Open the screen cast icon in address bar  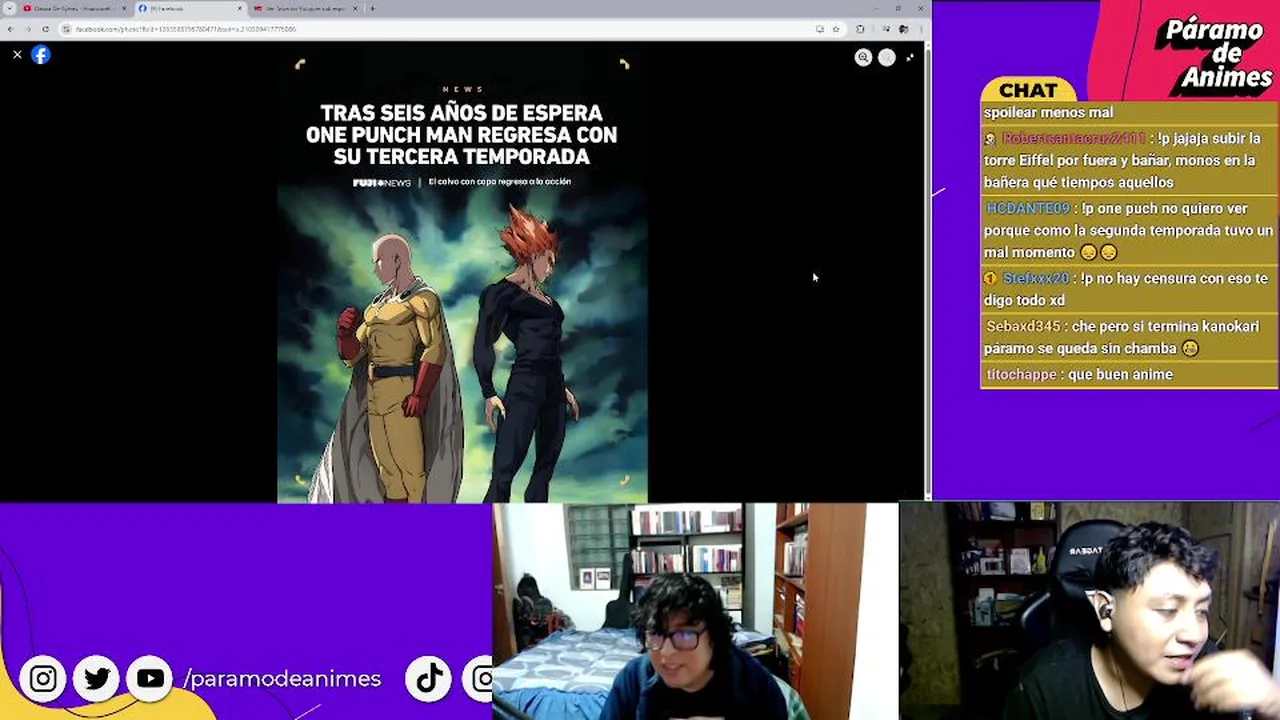(x=820, y=29)
